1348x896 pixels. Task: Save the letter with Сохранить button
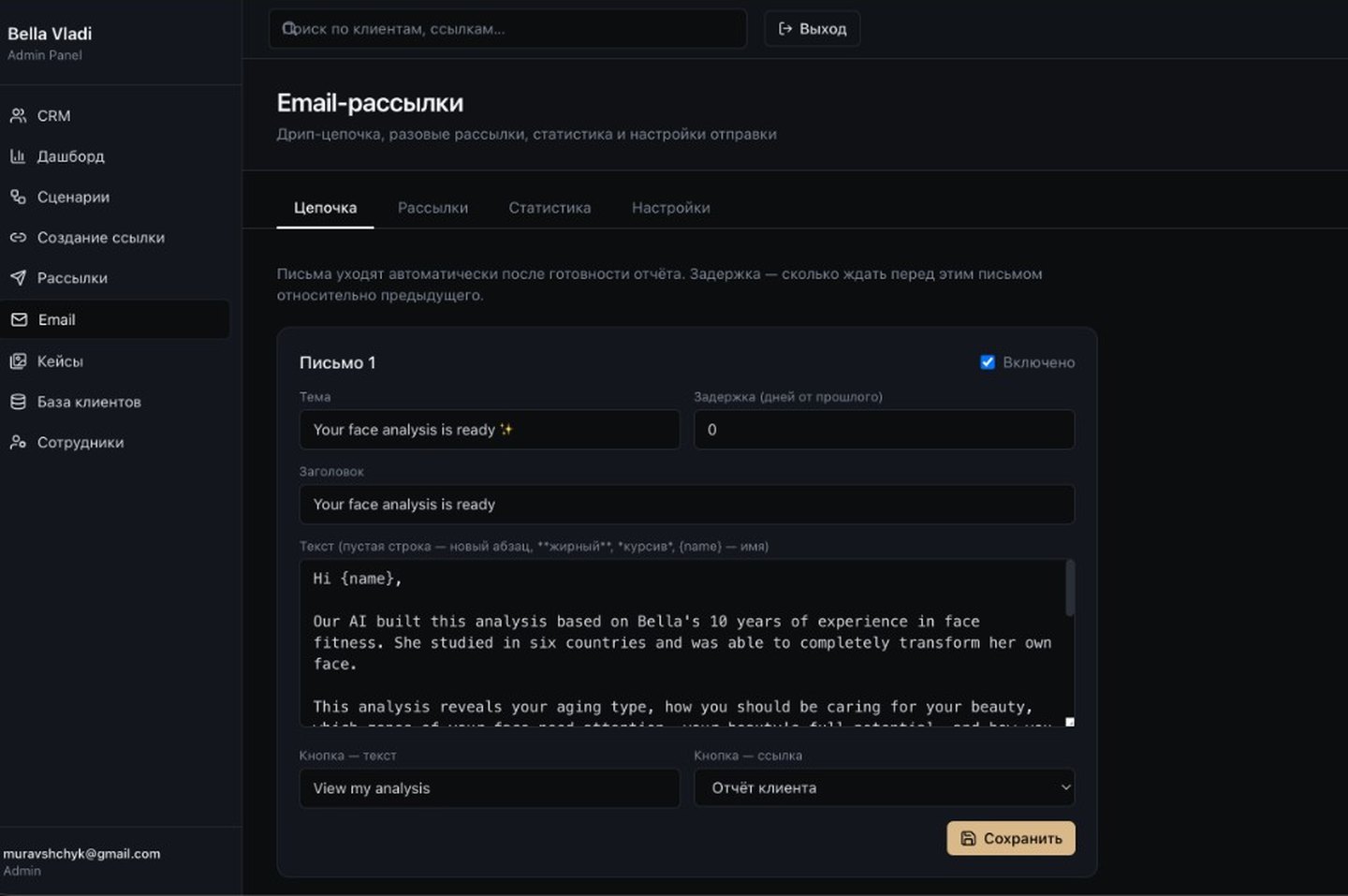pos(1011,839)
